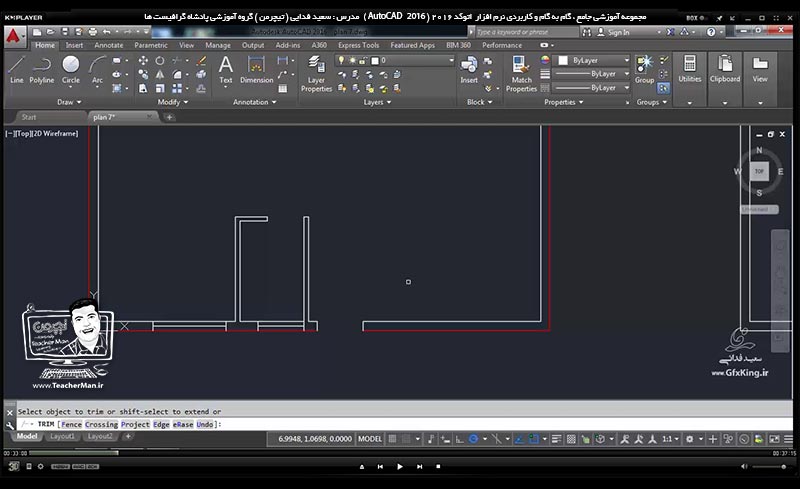Toggle group selection on/off icon

coord(663,88)
